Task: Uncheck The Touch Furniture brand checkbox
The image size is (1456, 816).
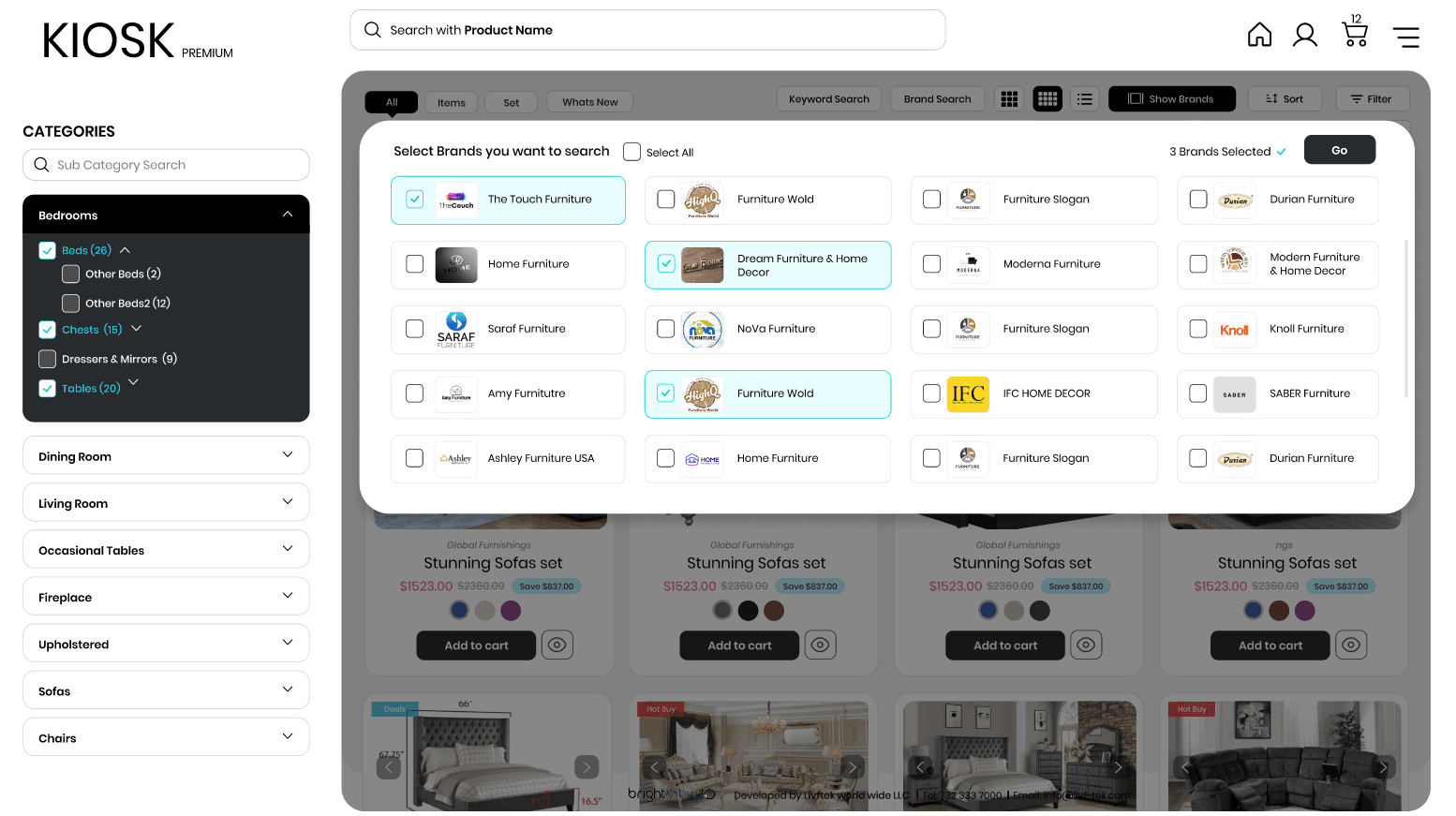Action: pos(415,200)
